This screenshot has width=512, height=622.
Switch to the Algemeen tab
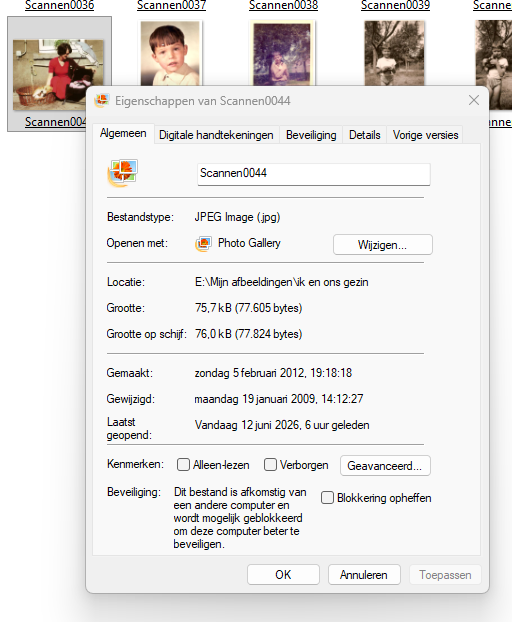123,133
